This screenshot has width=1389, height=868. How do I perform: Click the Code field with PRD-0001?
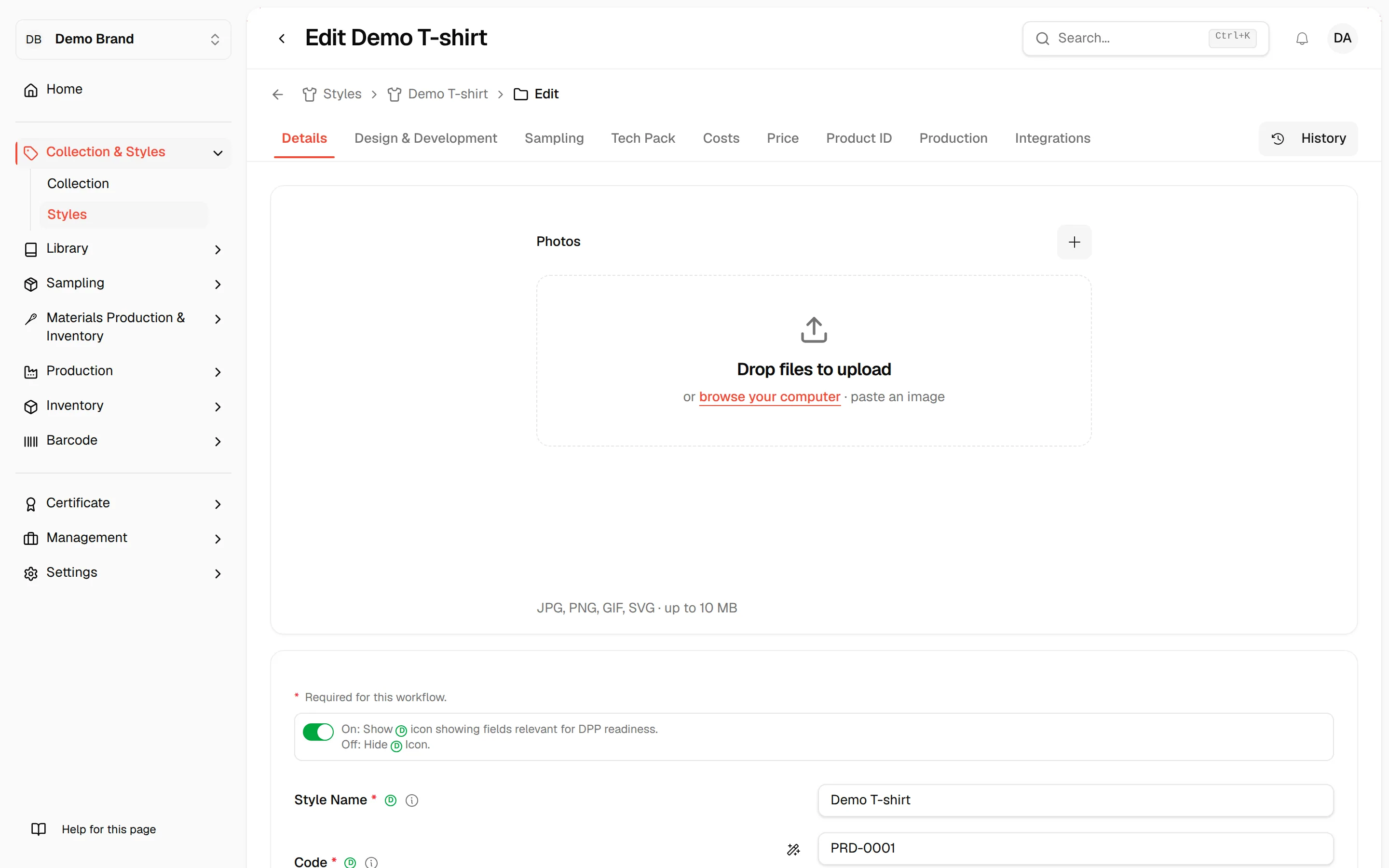coord(1075,849)
